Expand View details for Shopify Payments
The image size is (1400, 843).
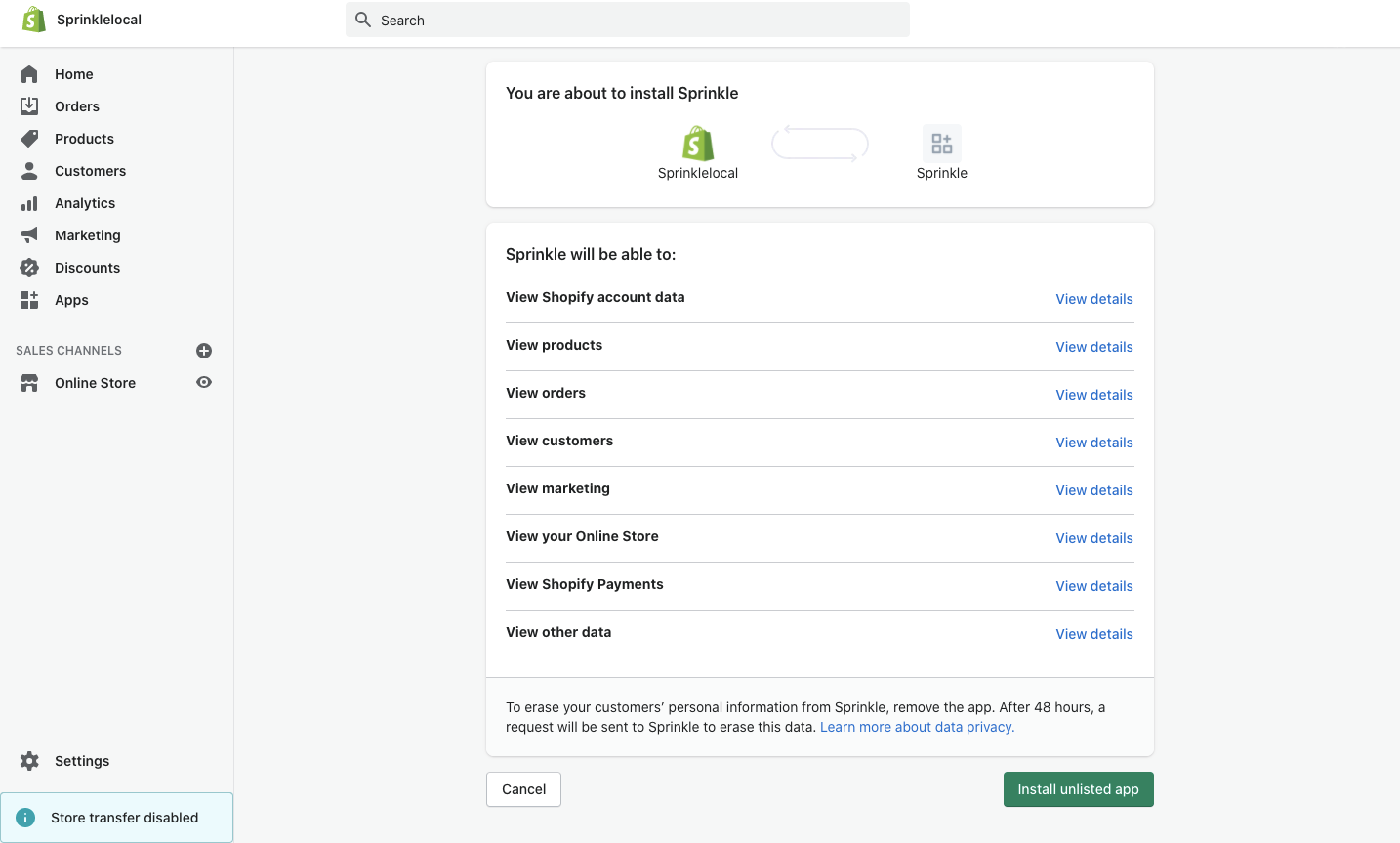[x=1093, y=586]
